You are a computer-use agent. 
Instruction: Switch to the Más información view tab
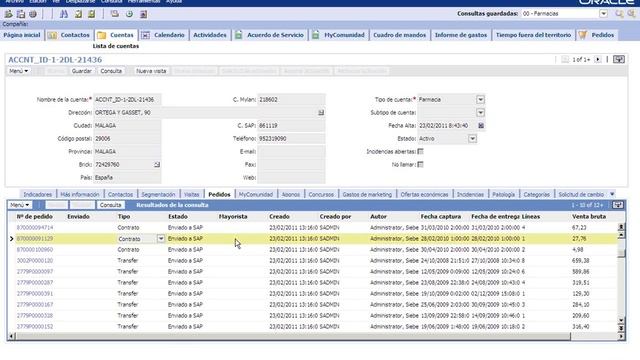[80, 195]
